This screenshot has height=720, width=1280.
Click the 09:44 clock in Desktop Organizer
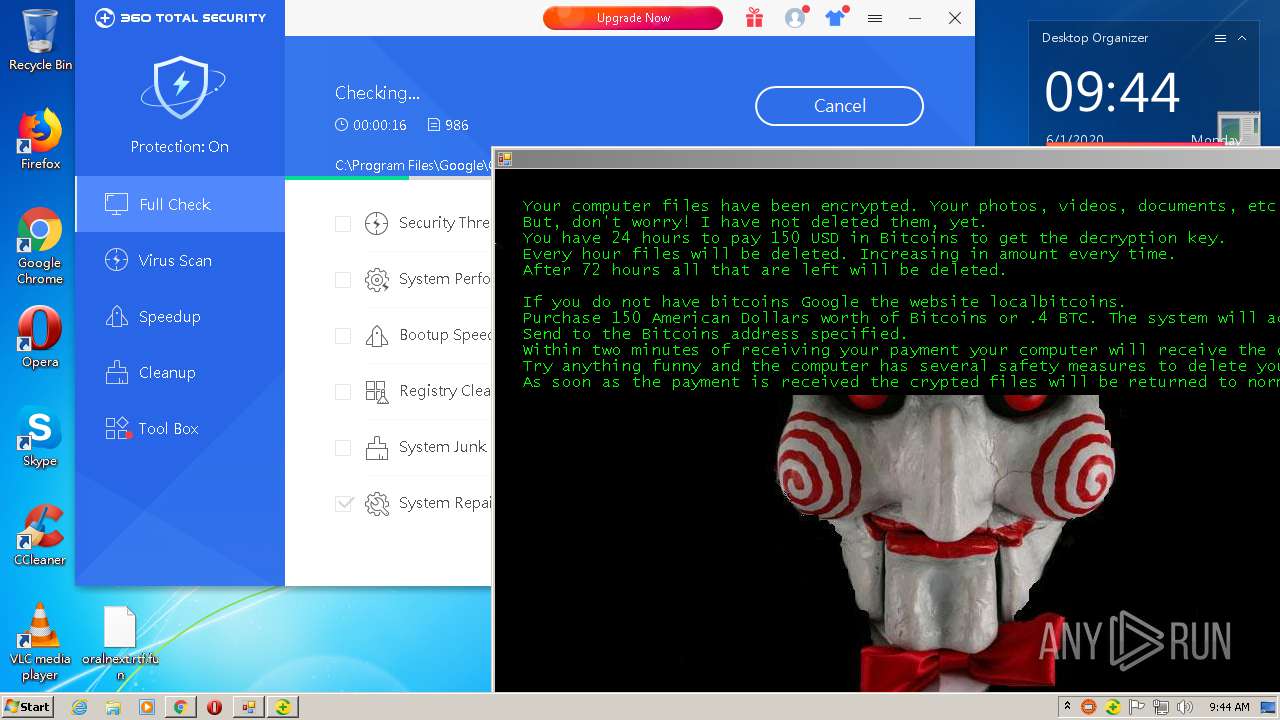(1112, 93)
